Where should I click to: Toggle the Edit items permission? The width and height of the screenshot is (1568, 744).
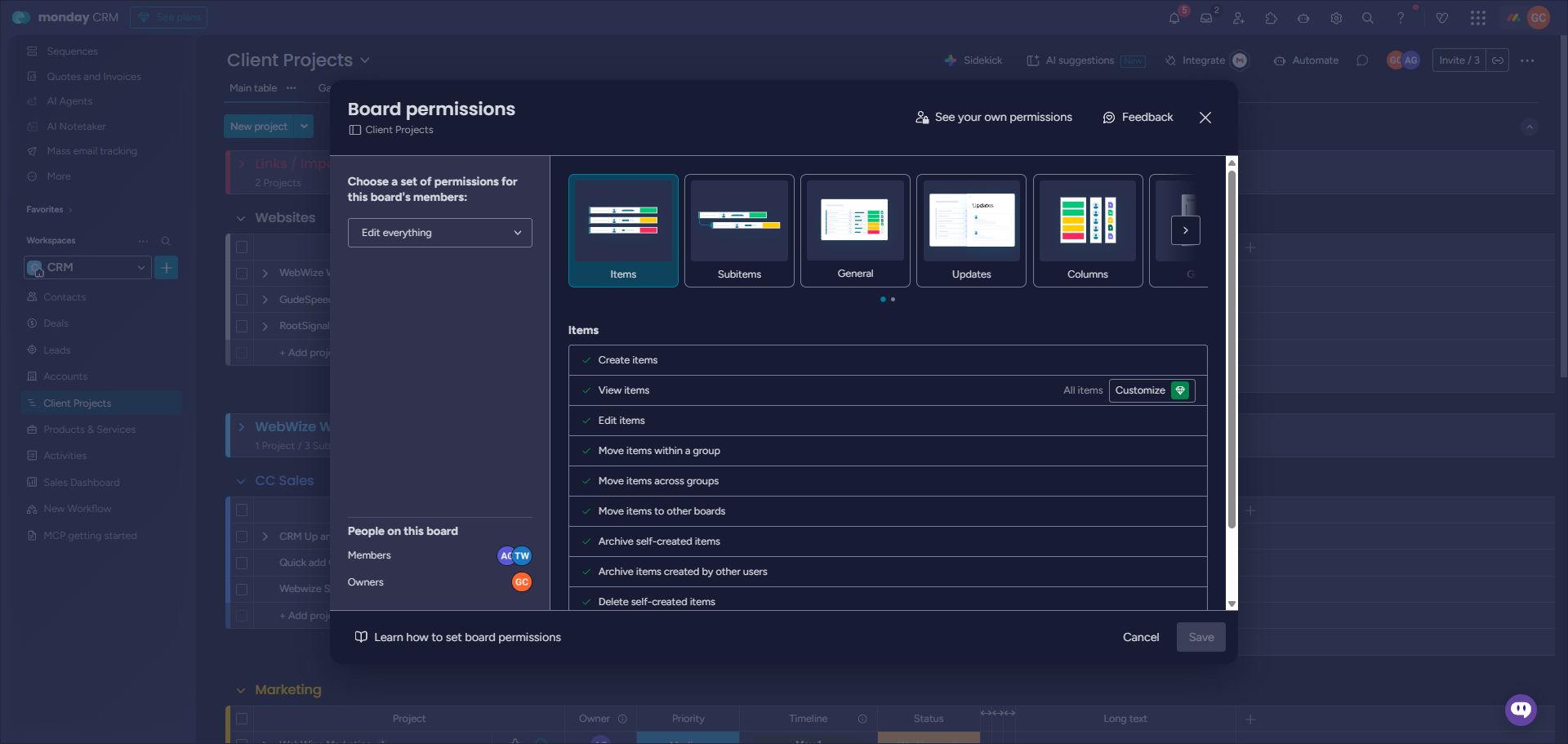tap(586, 421)
